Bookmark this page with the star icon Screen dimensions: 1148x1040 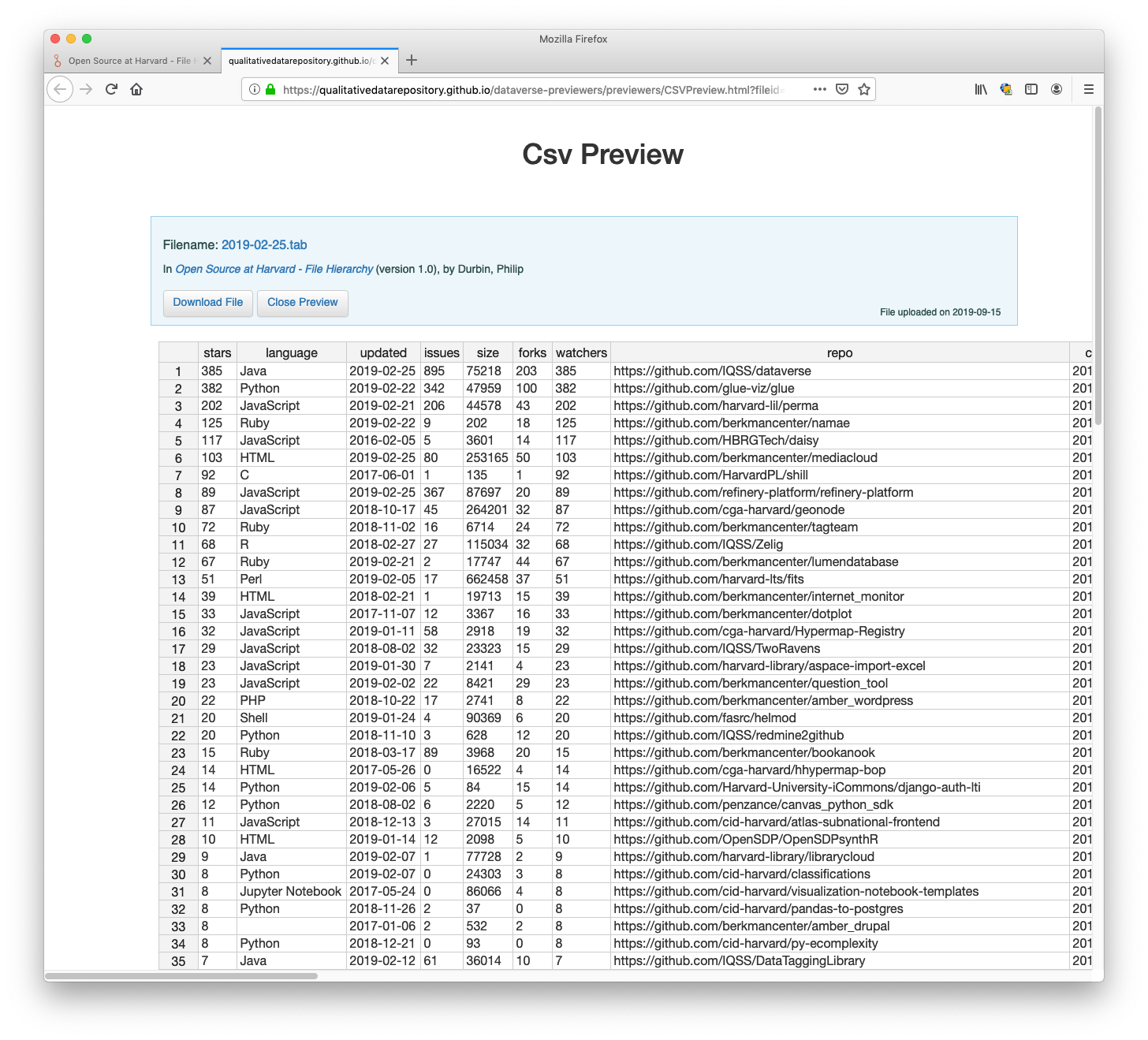[864, 89]
